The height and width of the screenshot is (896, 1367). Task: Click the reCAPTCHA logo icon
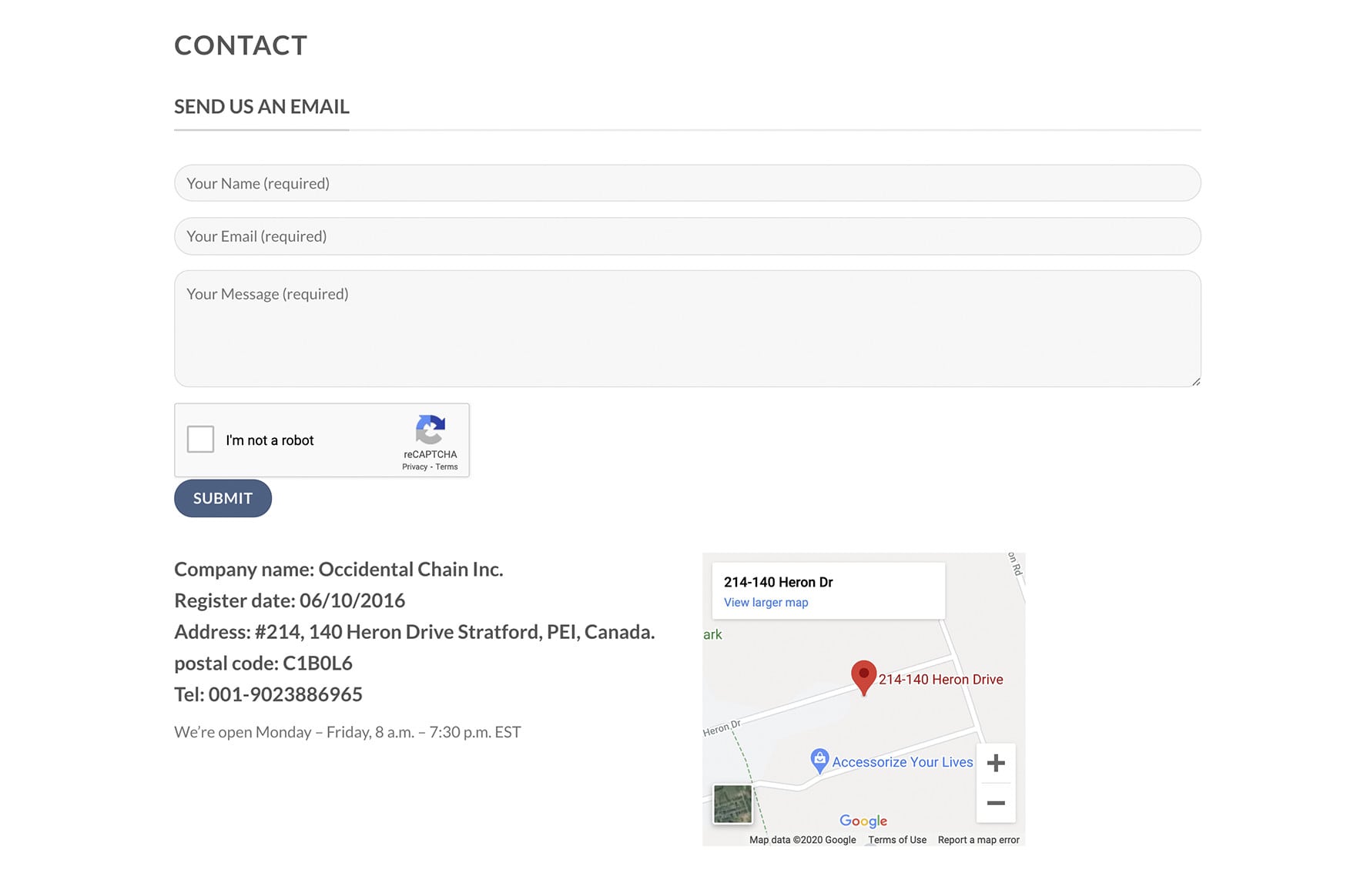(x=430, y=430)
